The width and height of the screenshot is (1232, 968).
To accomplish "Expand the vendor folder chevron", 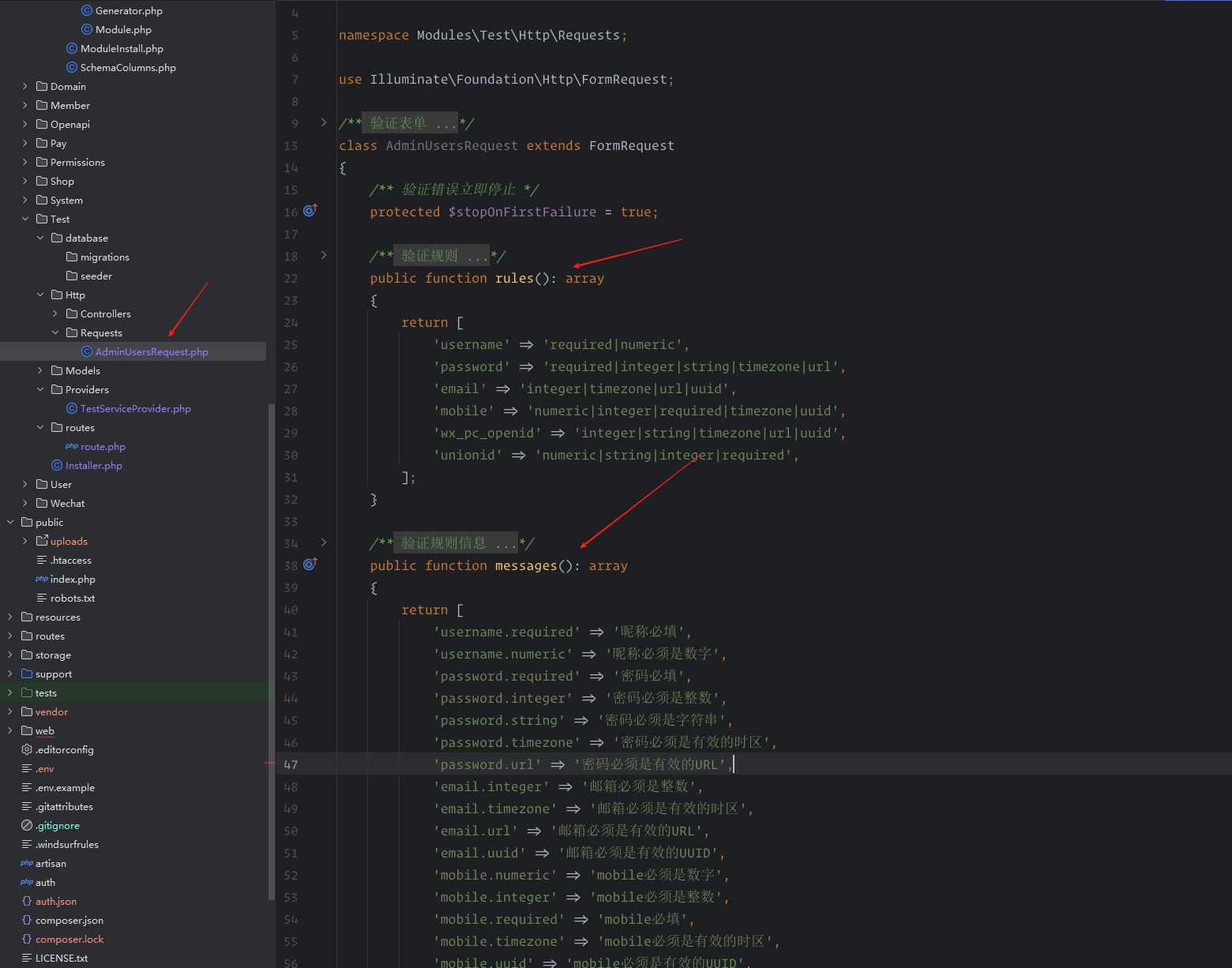I will point(10,711).
